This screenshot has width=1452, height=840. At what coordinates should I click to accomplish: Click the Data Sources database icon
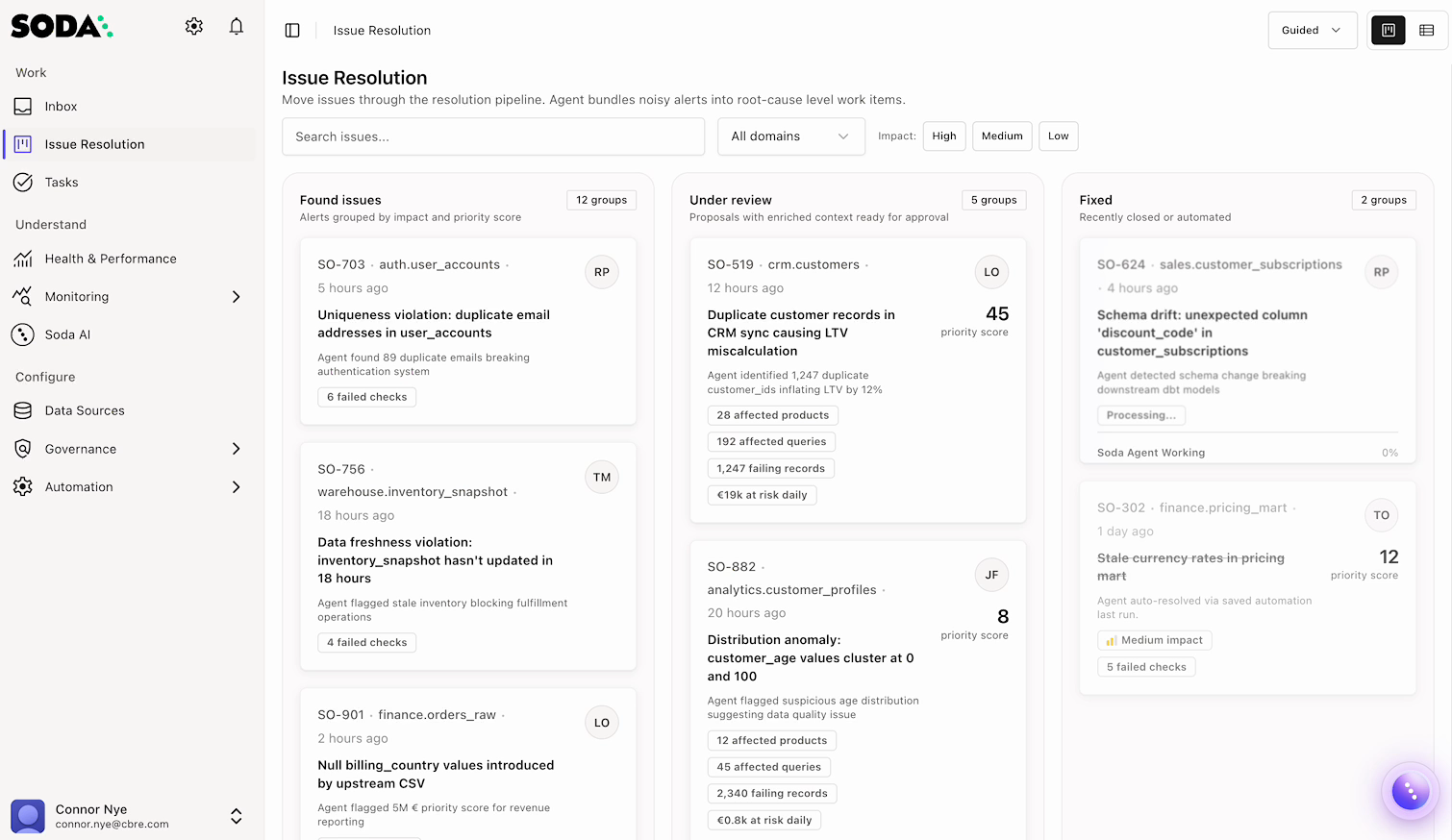23,410
